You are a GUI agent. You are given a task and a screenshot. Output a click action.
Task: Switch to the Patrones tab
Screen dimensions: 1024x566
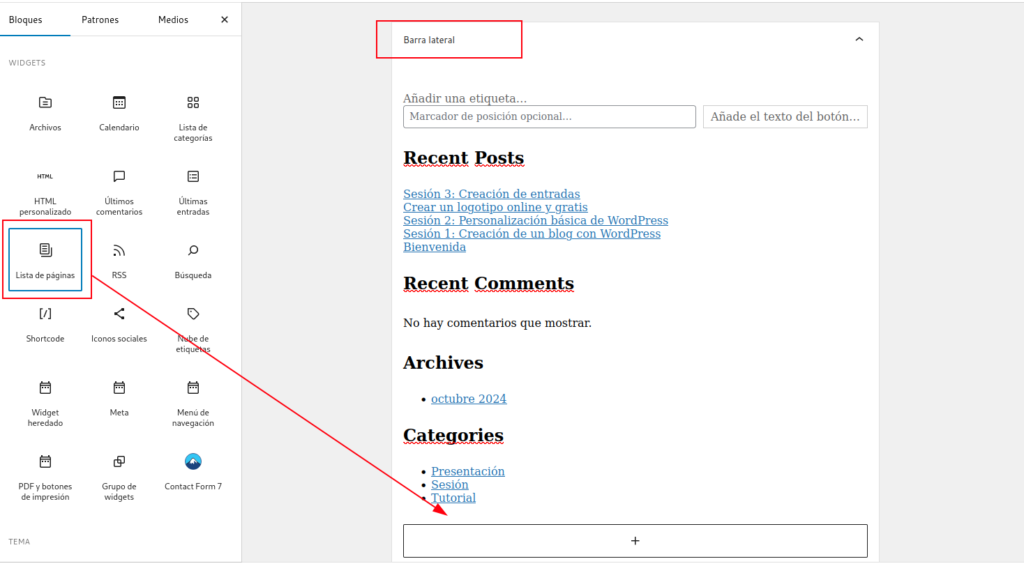pos(100,20)
